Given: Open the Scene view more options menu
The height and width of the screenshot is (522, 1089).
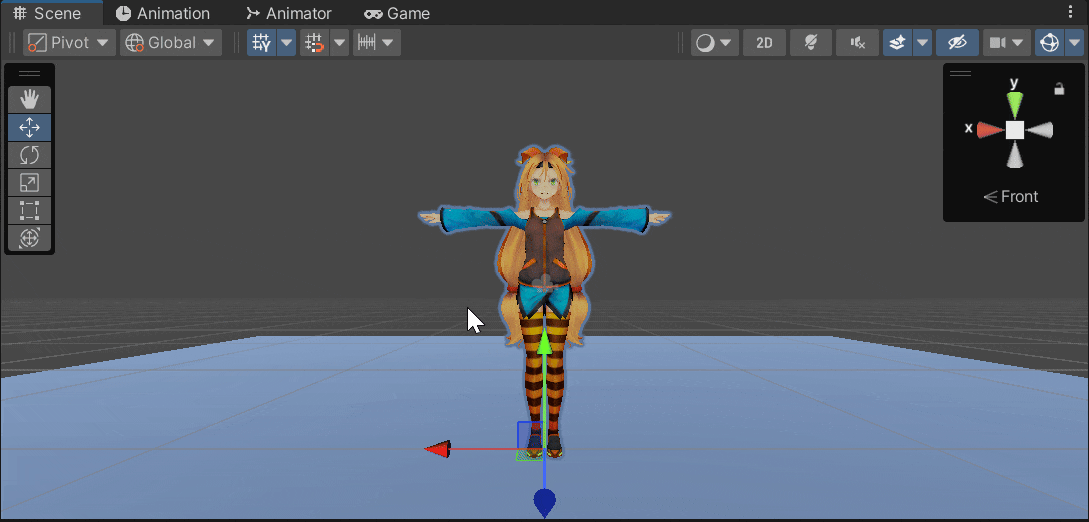Looking at the screenshot, I should click(1070, 13).
